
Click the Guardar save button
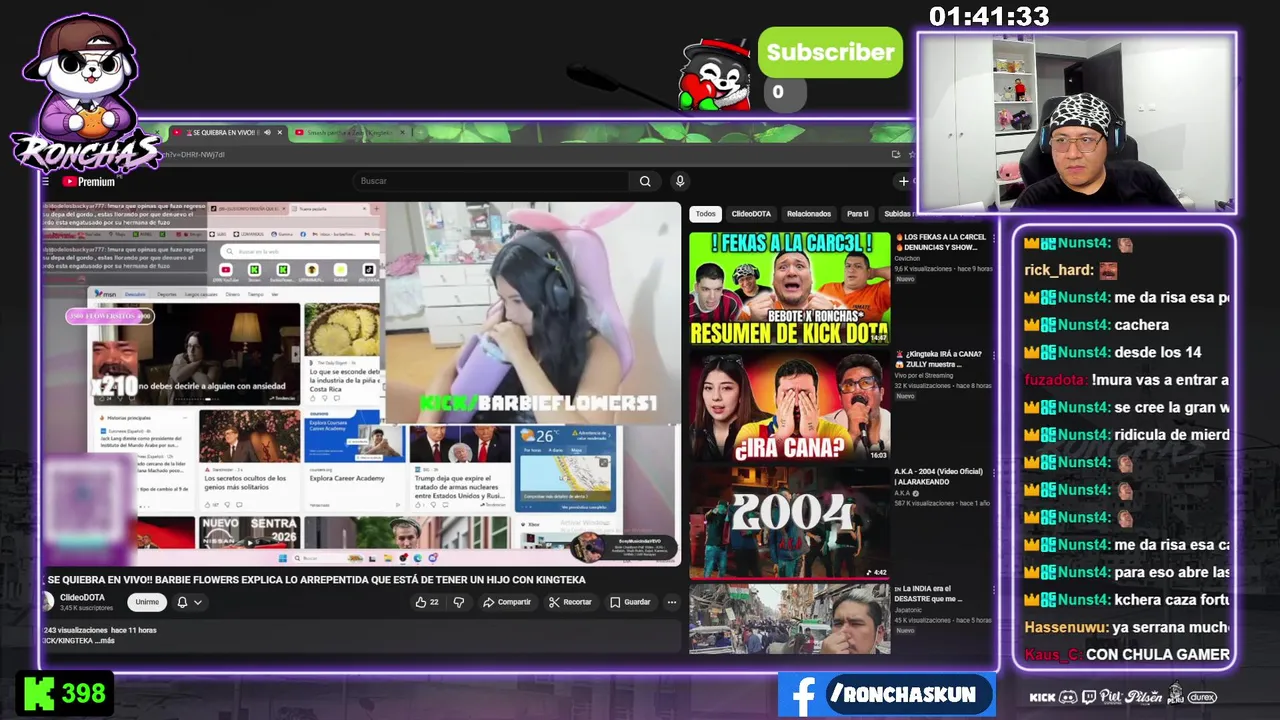(630, 602)
